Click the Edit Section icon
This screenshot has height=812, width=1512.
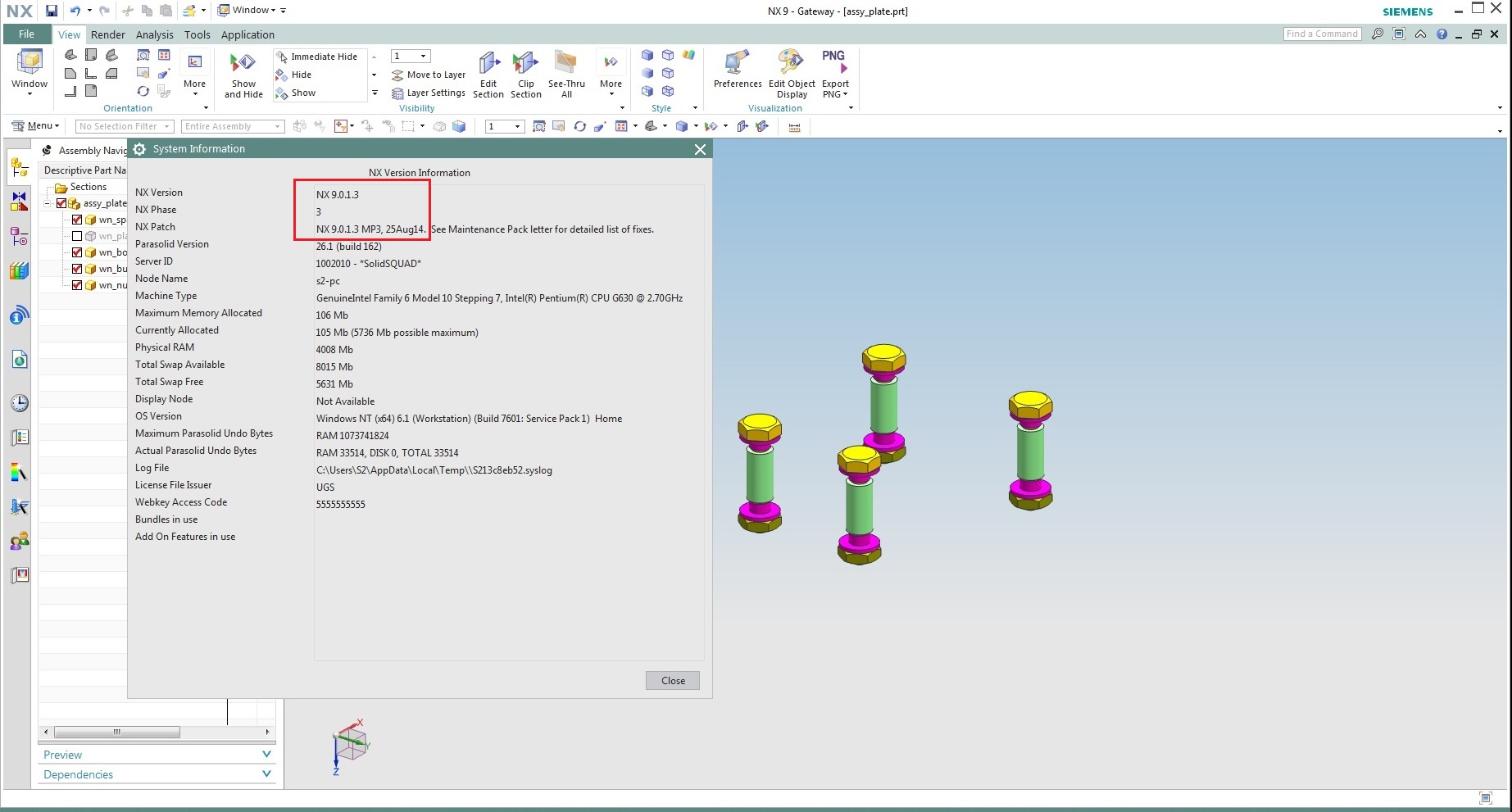(488, 75)
